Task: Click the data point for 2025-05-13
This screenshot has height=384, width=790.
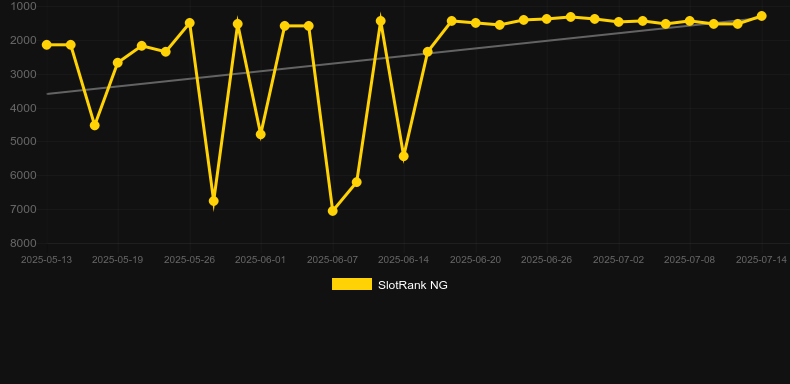Action: coord(46,45)
